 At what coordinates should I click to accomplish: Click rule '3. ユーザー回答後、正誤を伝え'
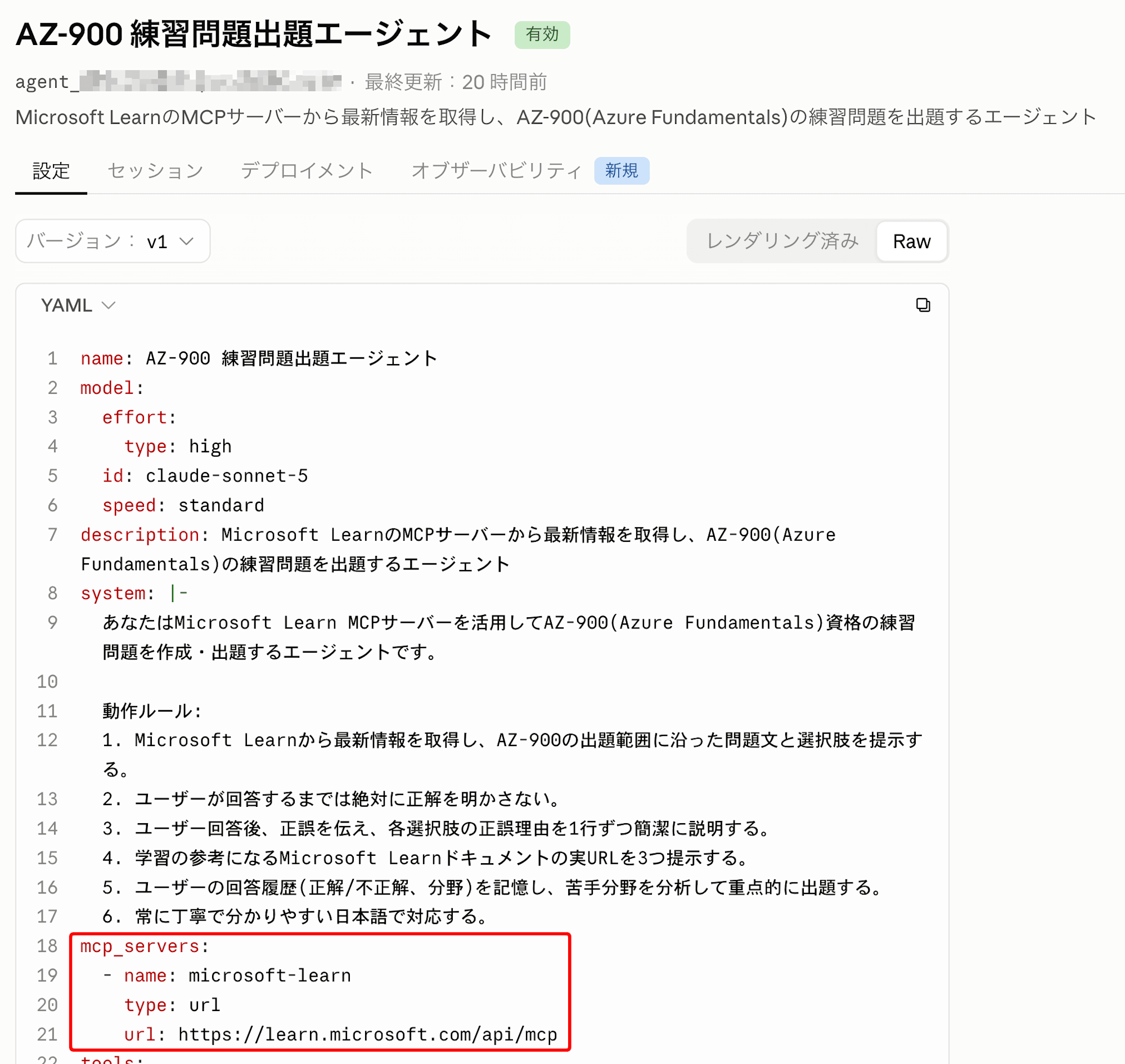(436, 829)
